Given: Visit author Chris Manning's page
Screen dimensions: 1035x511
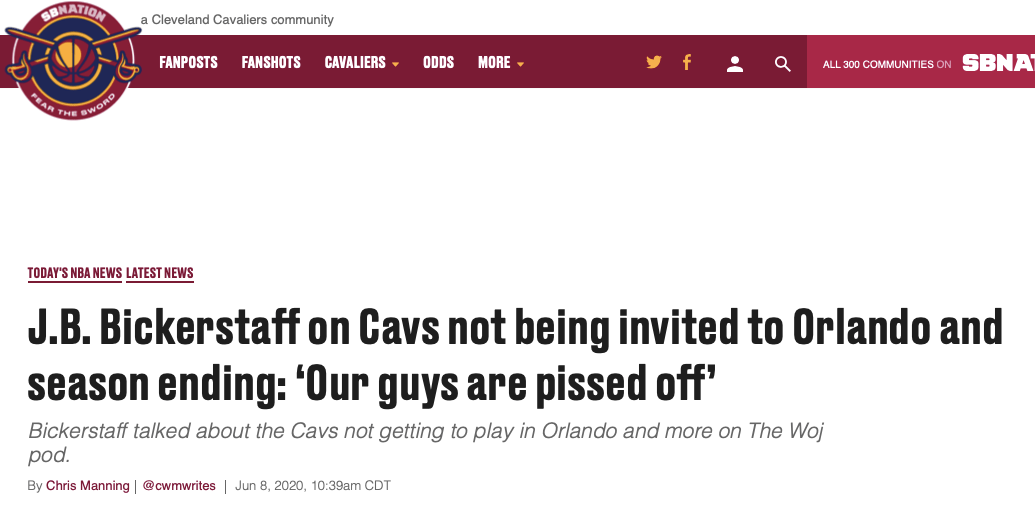Looking at the screenshot, I should (88, 486).
